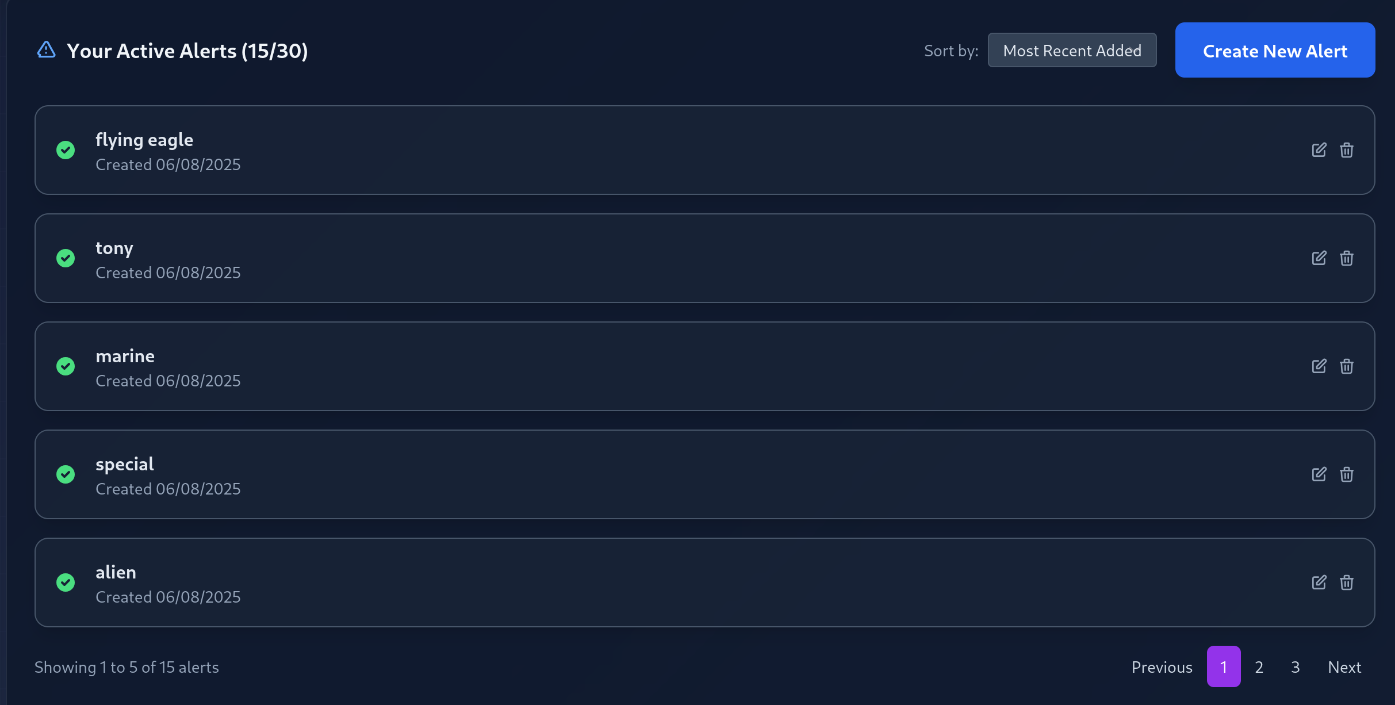
Task: Delete the marine alert
Action: (x=1347, y=366)
